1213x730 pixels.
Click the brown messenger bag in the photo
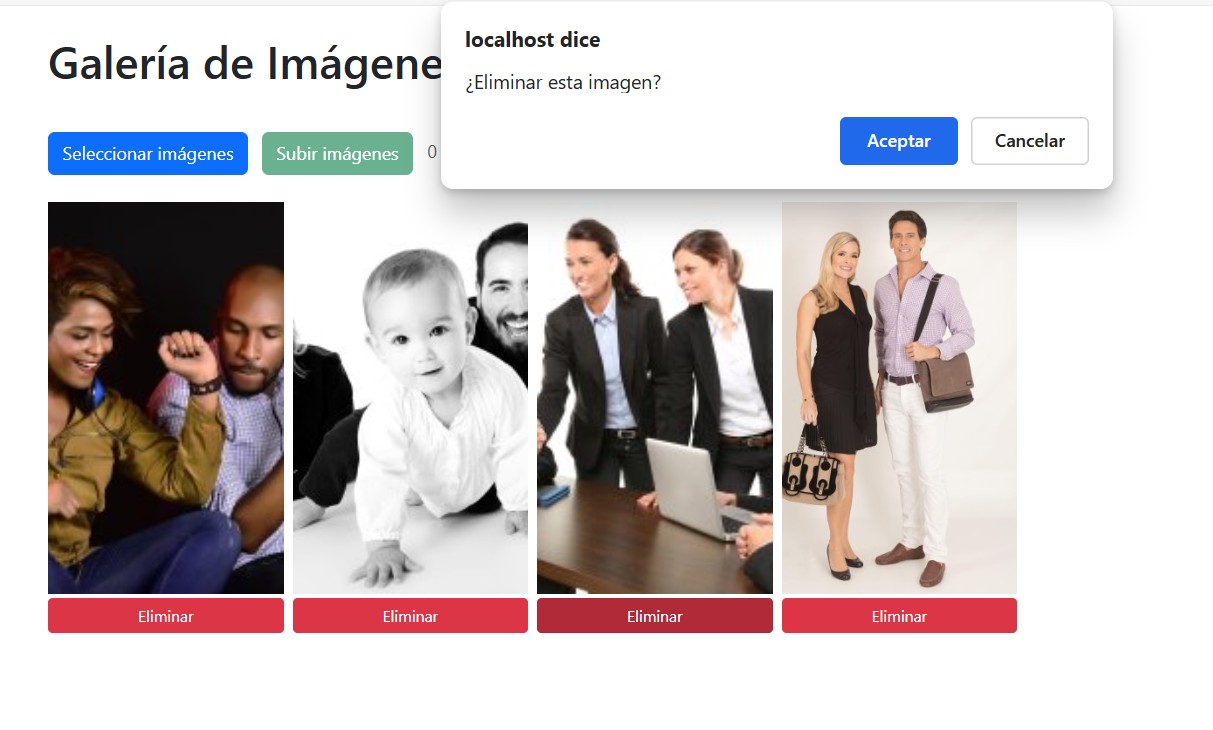[944, 381]
